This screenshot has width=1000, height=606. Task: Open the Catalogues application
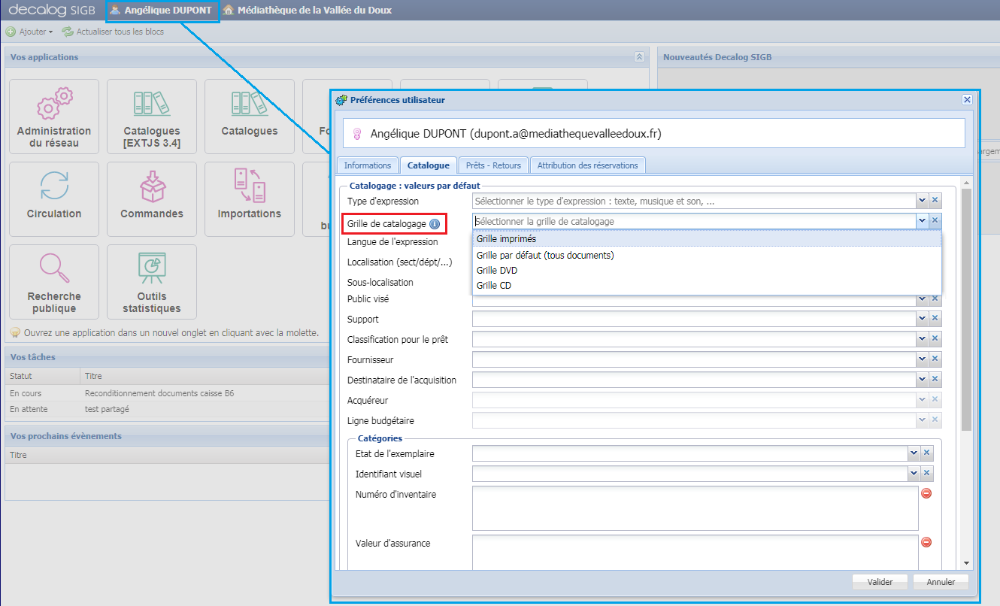tap(248, 116)
